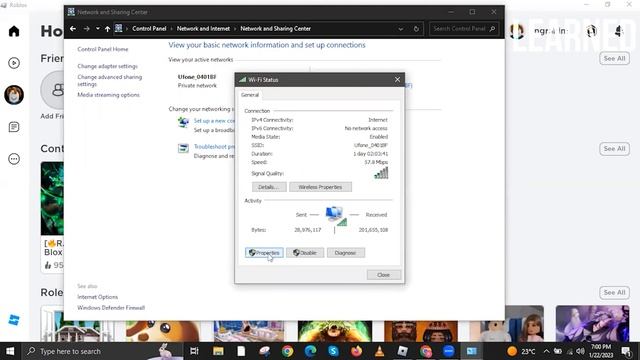640x360 pixels.
Task: Click the Network and Sharing Center breadcrumb
Action: pos(276,29)
